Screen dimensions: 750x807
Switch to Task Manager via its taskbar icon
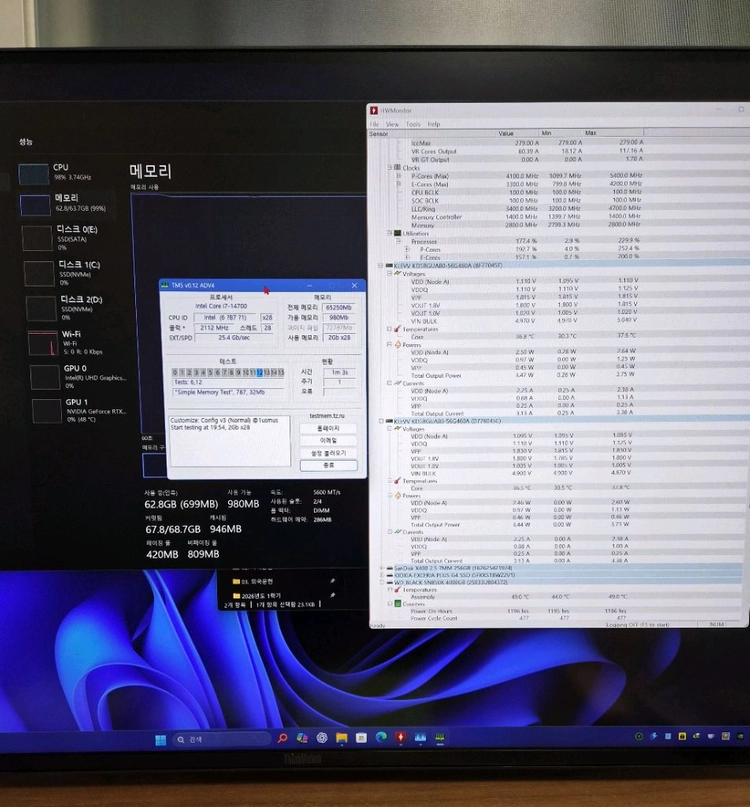click(x=420, y=737)
